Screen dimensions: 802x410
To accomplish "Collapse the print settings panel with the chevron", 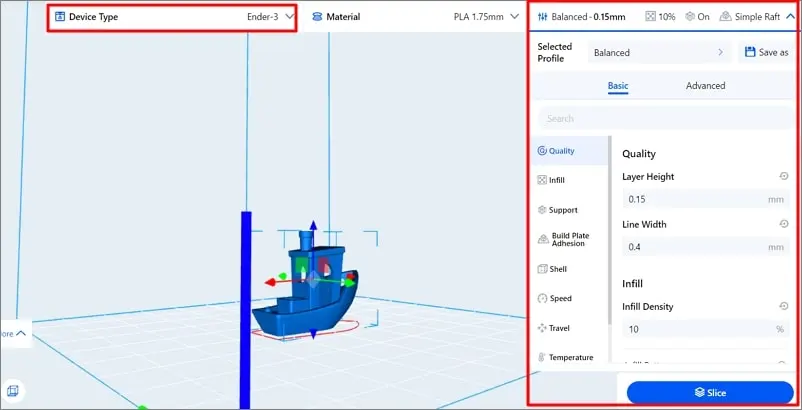I will click(789, 17).
